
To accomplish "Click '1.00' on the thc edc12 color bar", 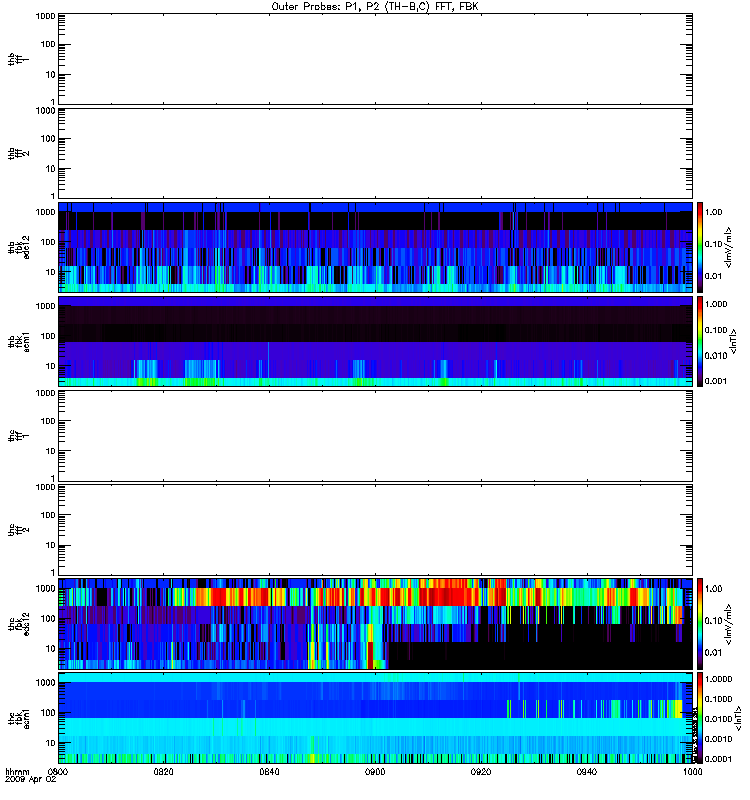I will point(713,589).
